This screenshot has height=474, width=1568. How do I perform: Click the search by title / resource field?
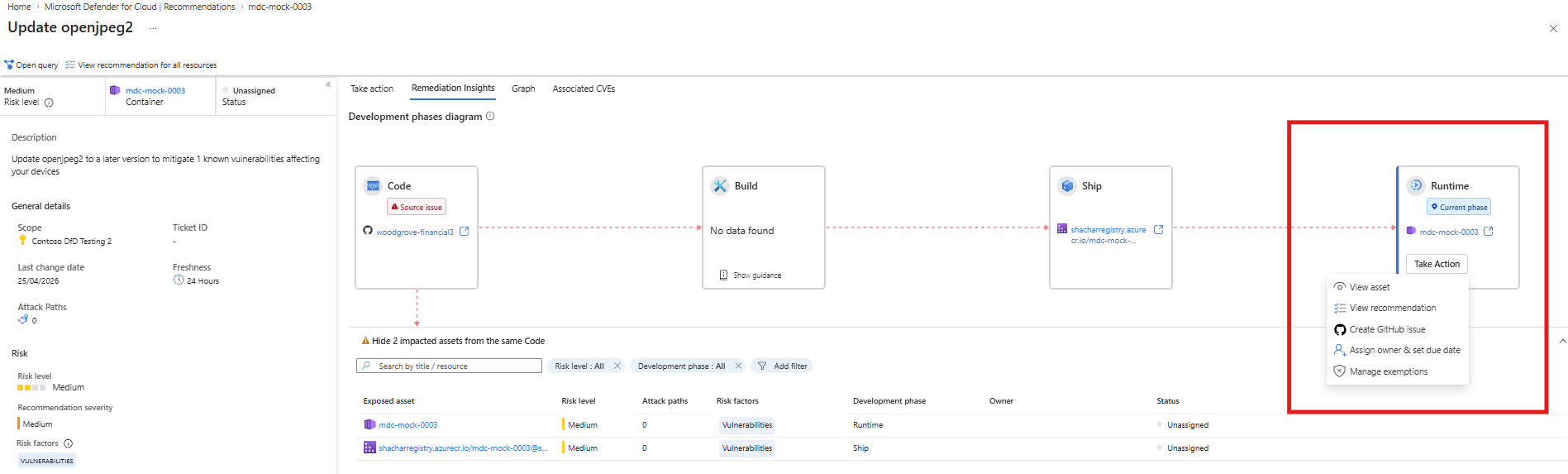(449, 366)
